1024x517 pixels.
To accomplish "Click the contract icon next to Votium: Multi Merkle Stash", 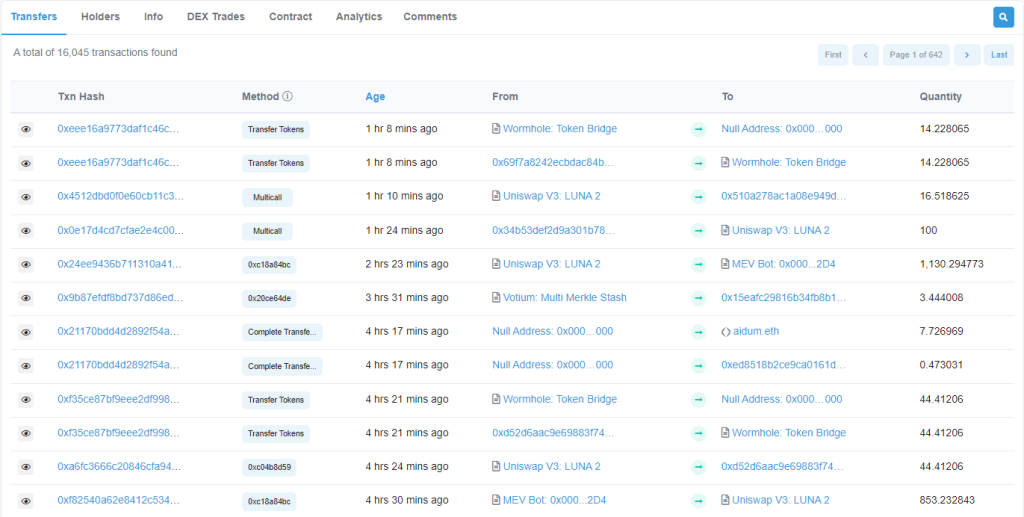I will click(x=496, y=298).
